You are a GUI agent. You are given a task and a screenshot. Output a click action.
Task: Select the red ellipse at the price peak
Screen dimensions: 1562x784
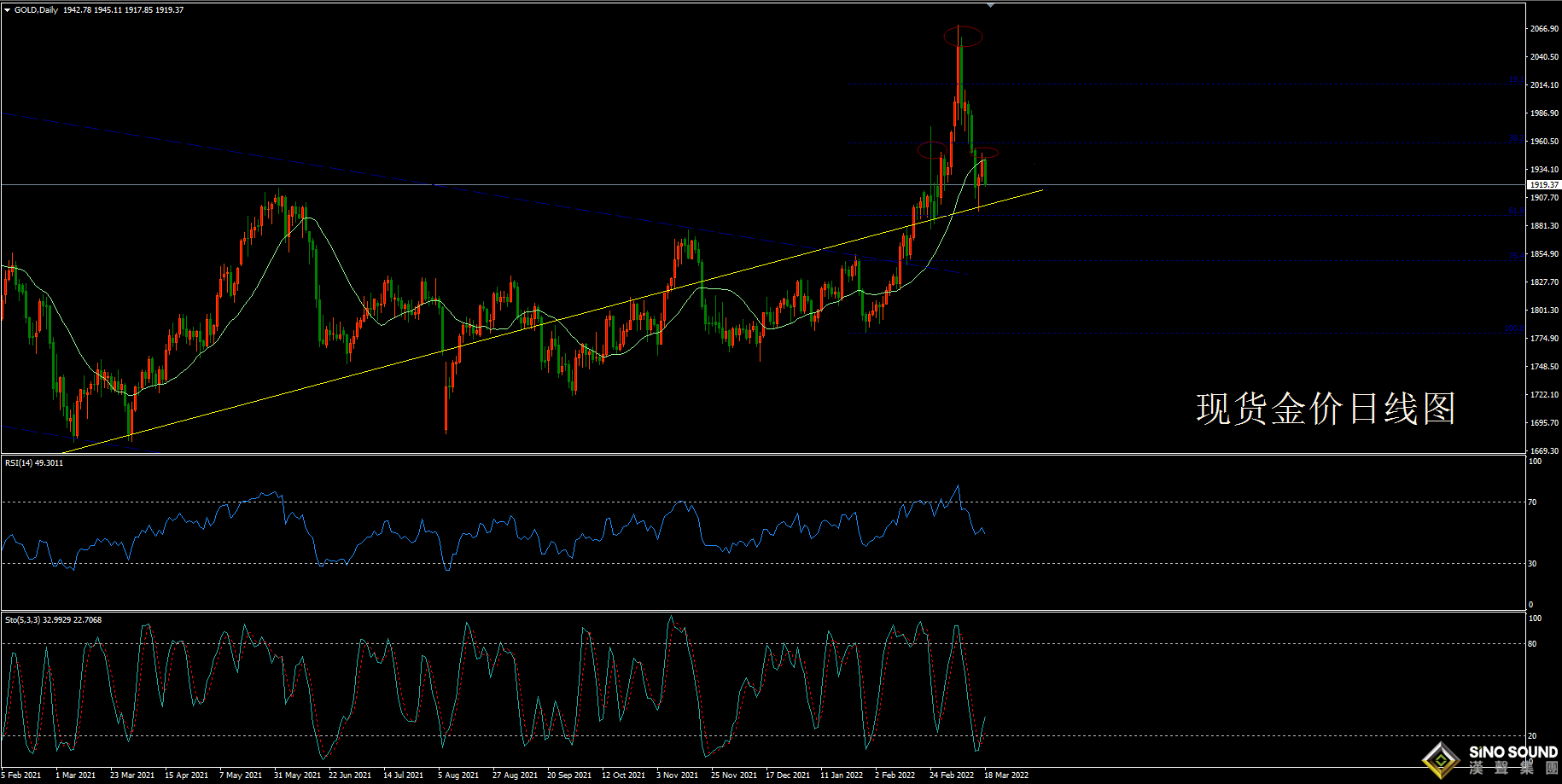pos(963,37)
